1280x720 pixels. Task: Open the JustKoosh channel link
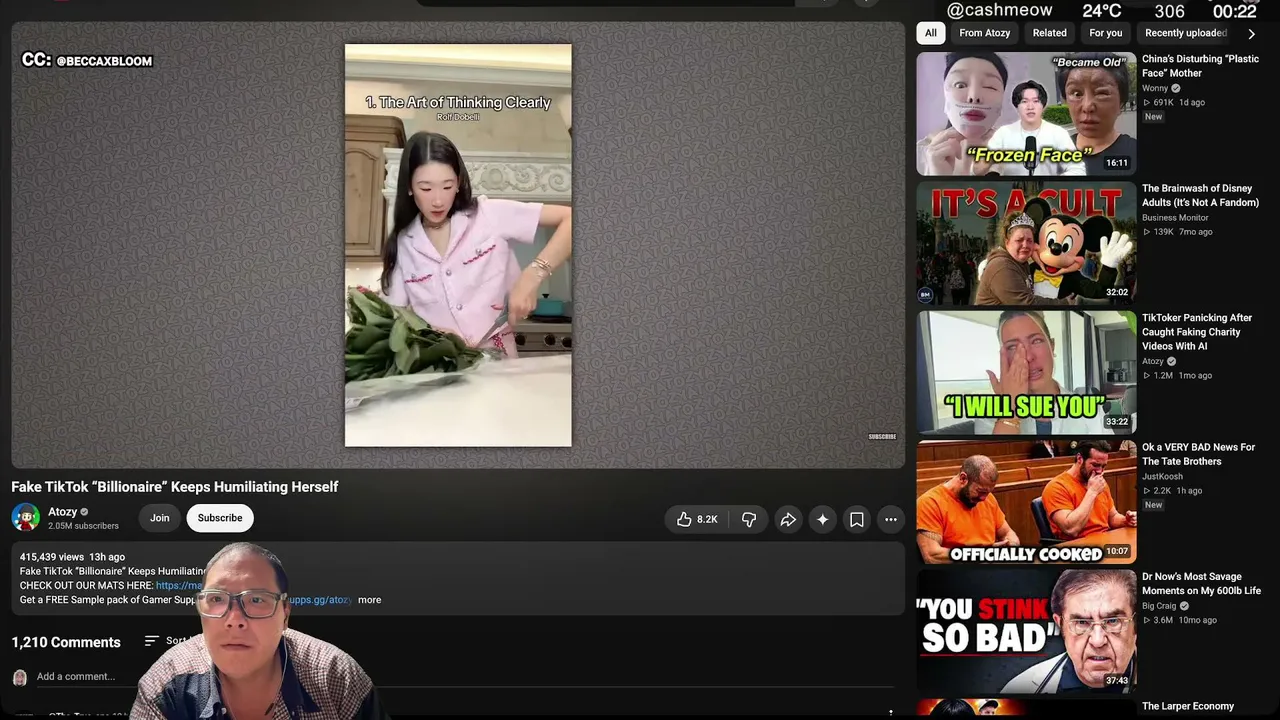1163,477
